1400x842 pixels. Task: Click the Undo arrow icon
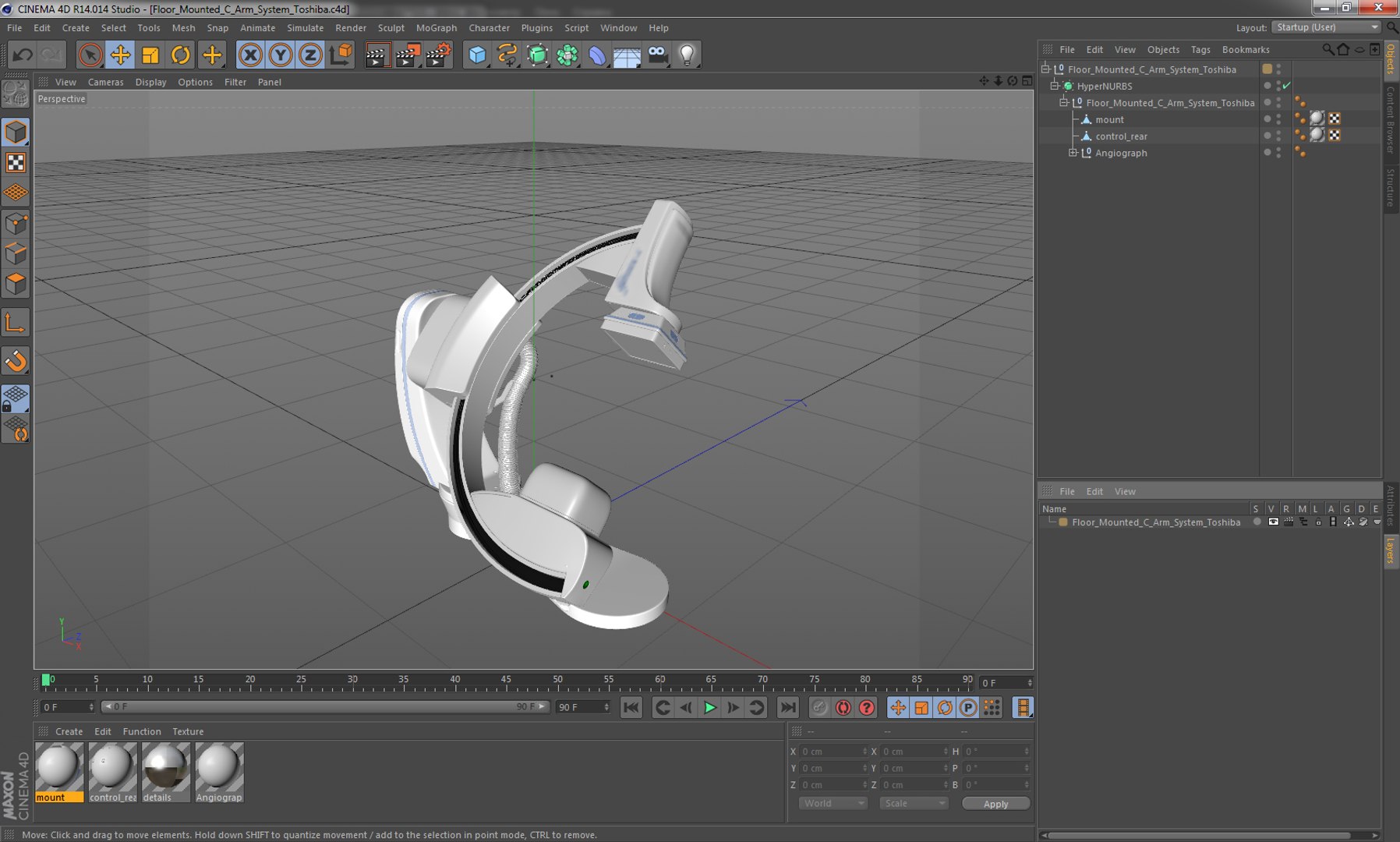click(x=23, y=55)
